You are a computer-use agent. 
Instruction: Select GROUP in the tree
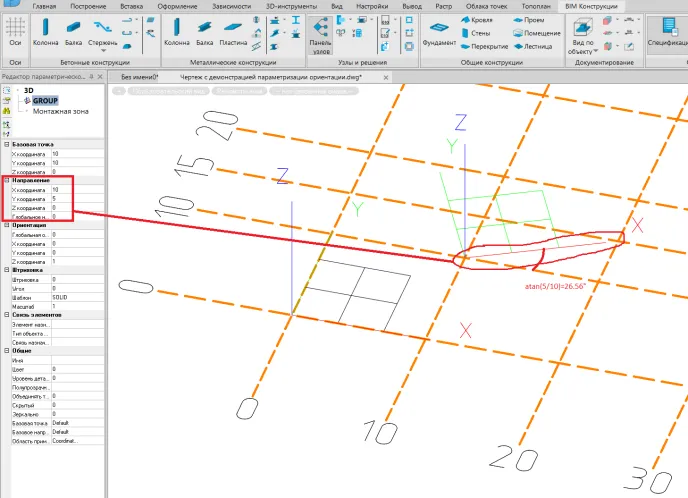(45, 101)
